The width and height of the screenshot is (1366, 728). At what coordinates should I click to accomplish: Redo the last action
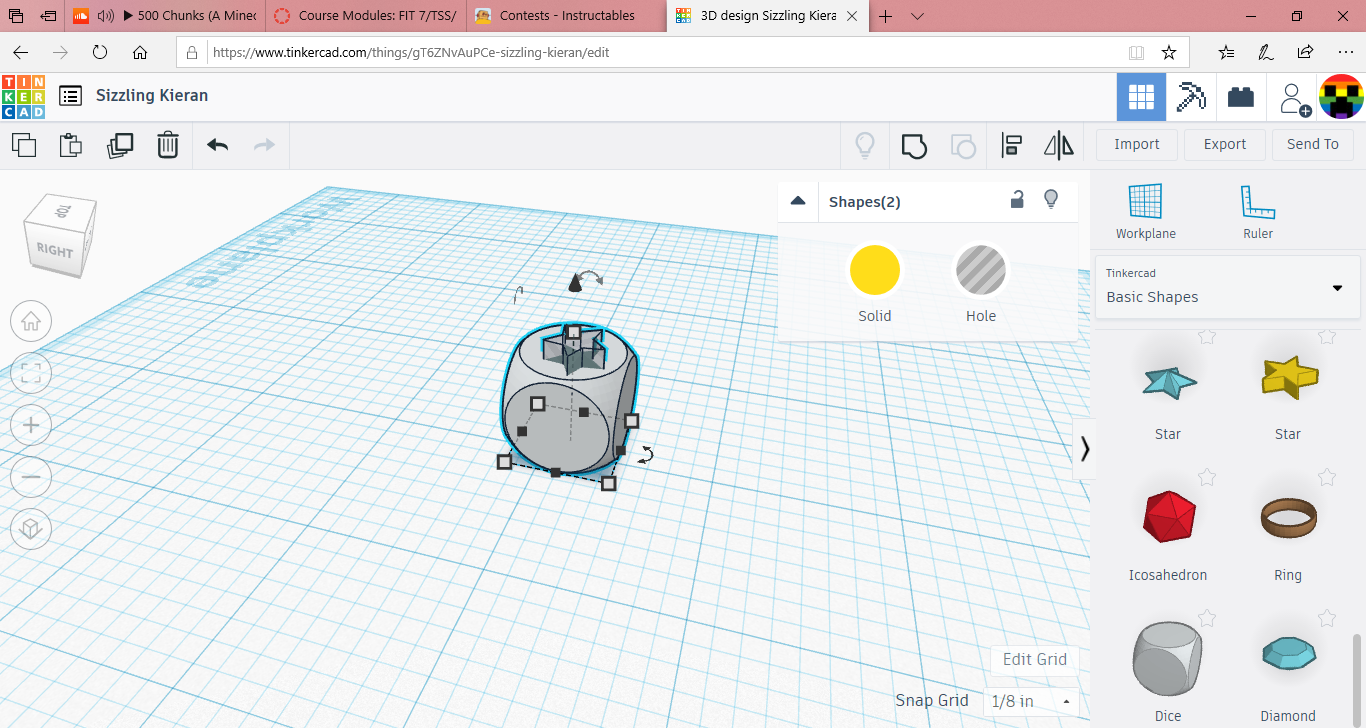tap(264, 145)
